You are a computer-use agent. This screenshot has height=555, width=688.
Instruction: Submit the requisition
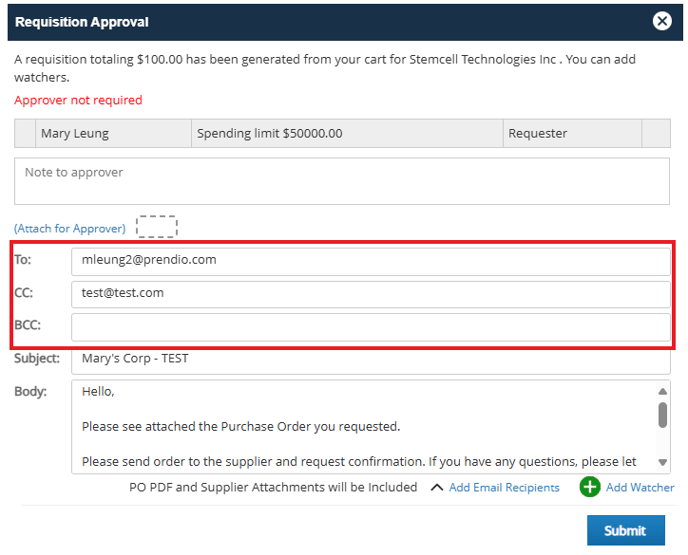(626, 530)
